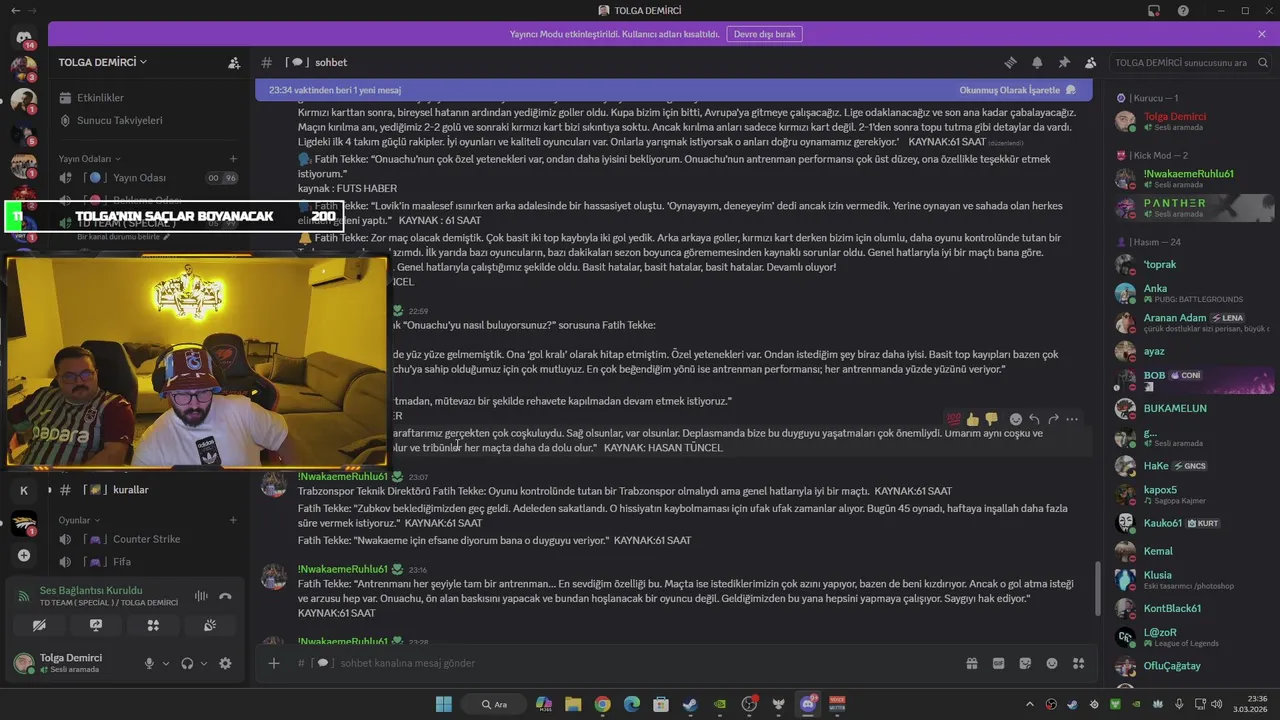
Task: Collapse the Yayın Odaları category
Action: pos(88,158)
